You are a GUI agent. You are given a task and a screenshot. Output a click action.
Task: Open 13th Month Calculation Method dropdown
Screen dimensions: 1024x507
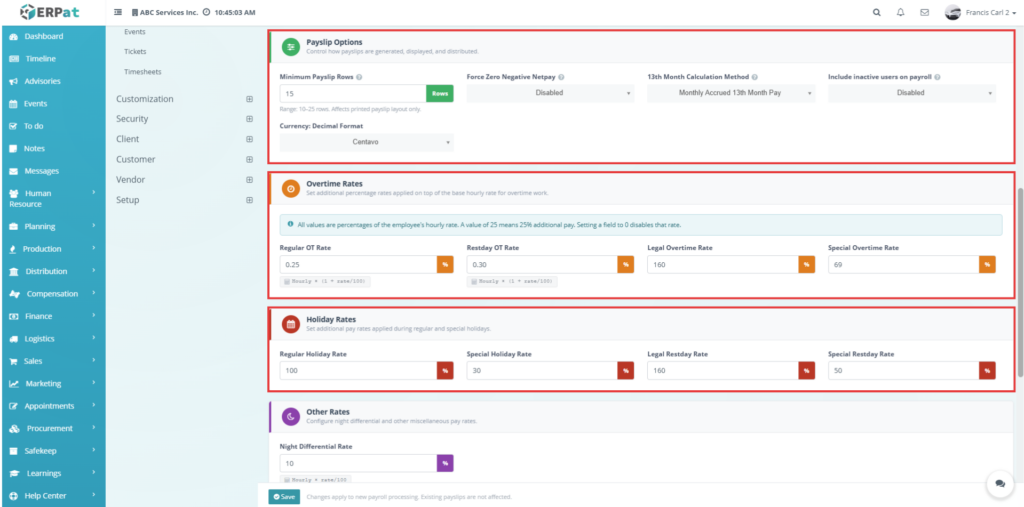pos(731,93)
